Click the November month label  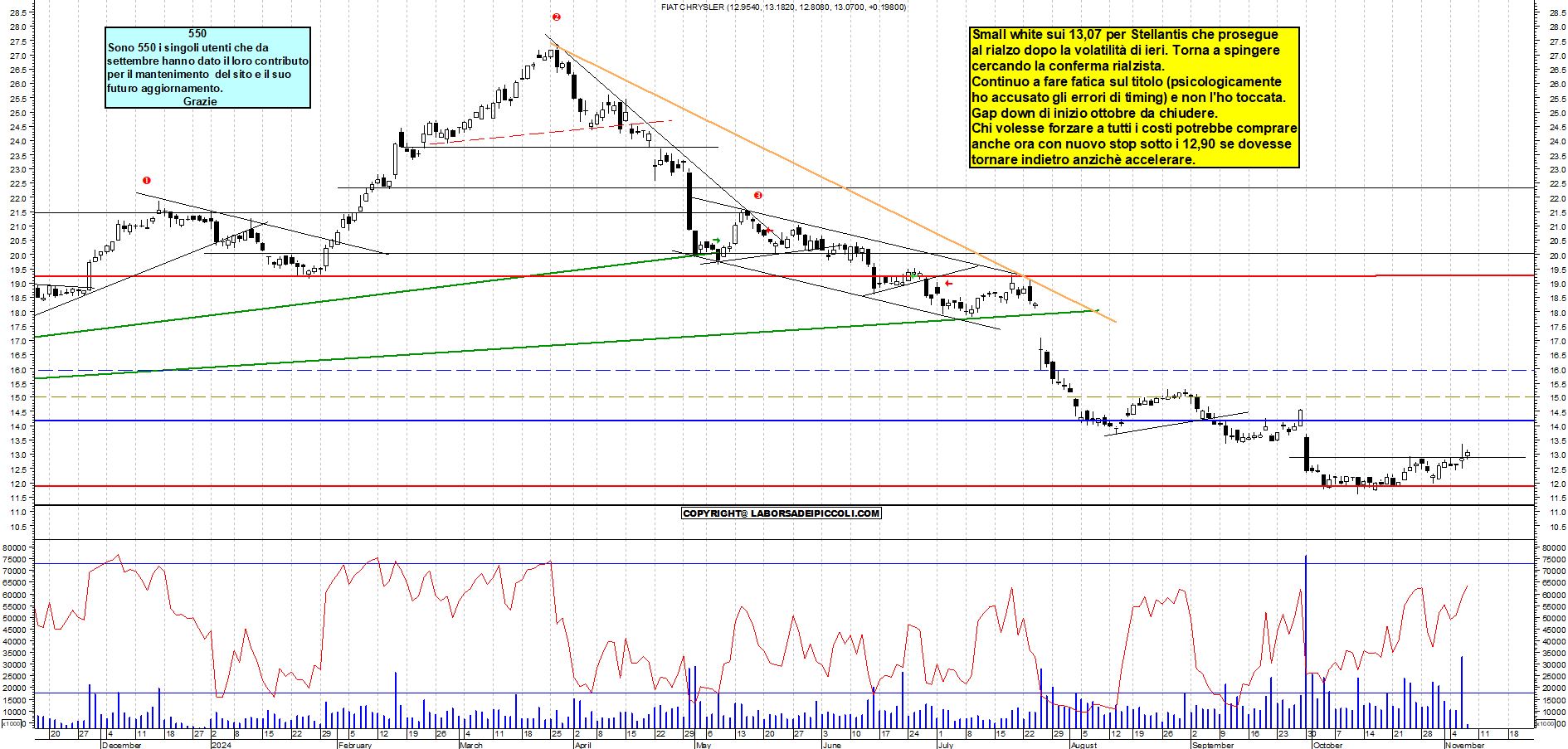pyautogui.click(x=1464, y=745)
